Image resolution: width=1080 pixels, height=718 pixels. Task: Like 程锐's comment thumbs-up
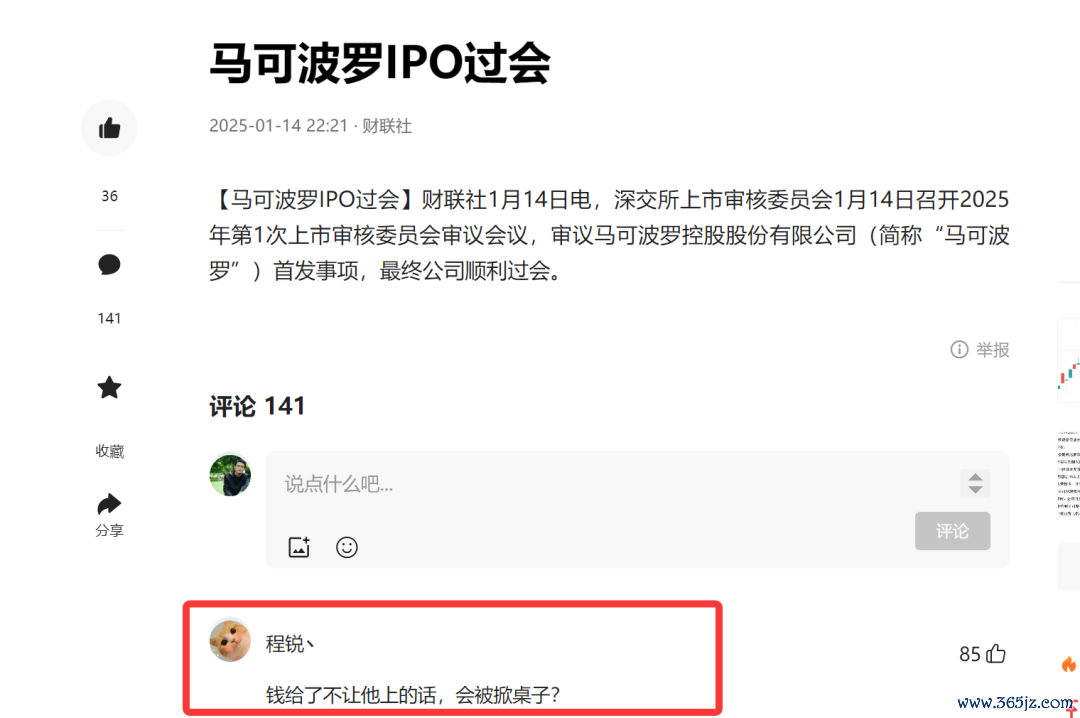click(x=996, y=653)
